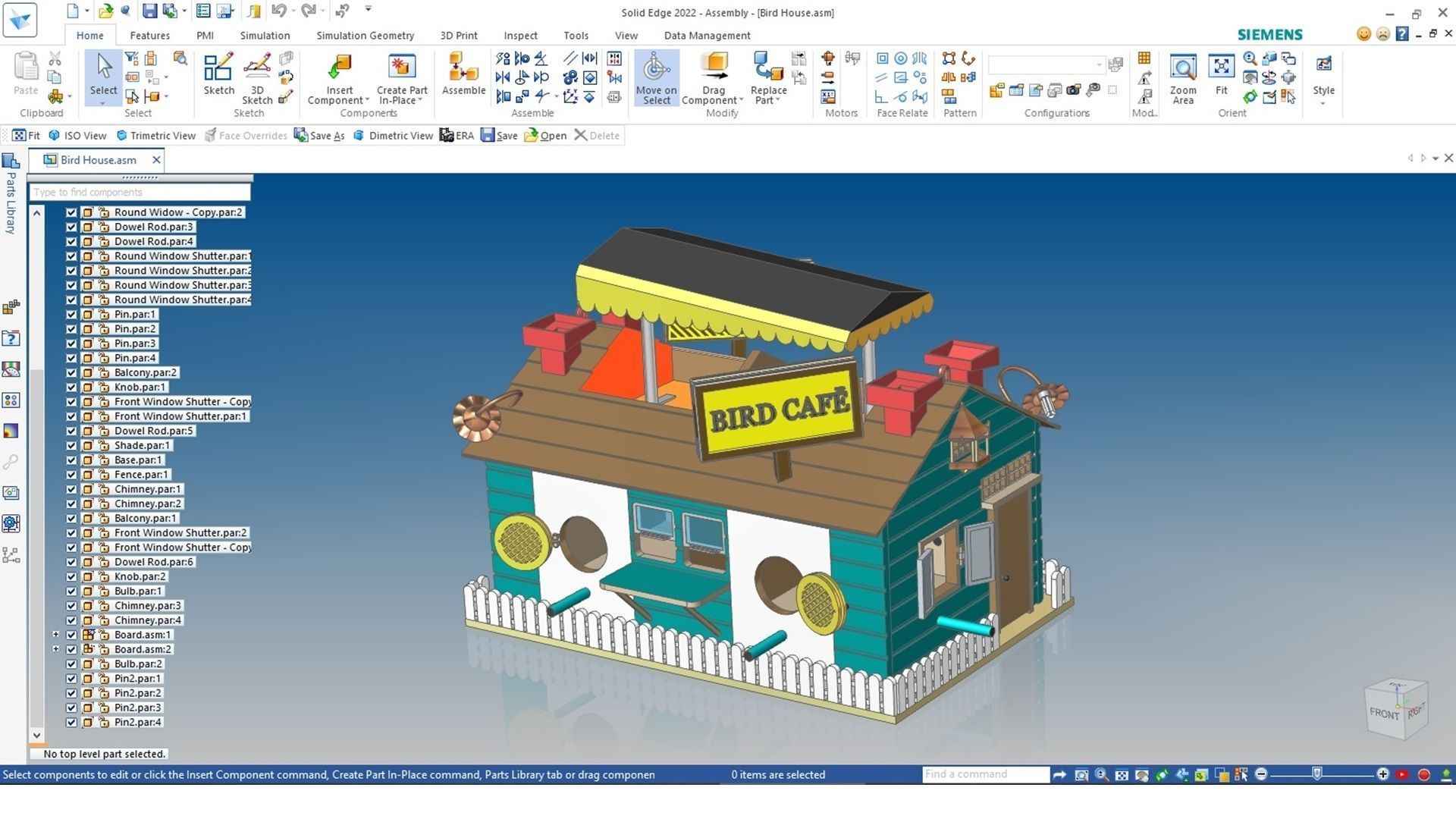The image size is (1456, 819).
Task: Open the PMI ribbon tab
Action: tap(205, 35)
